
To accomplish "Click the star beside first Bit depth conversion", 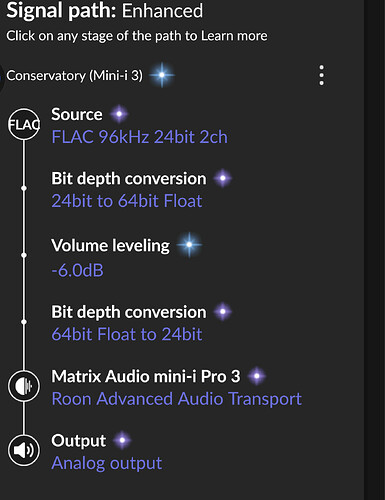I will 223,178.
